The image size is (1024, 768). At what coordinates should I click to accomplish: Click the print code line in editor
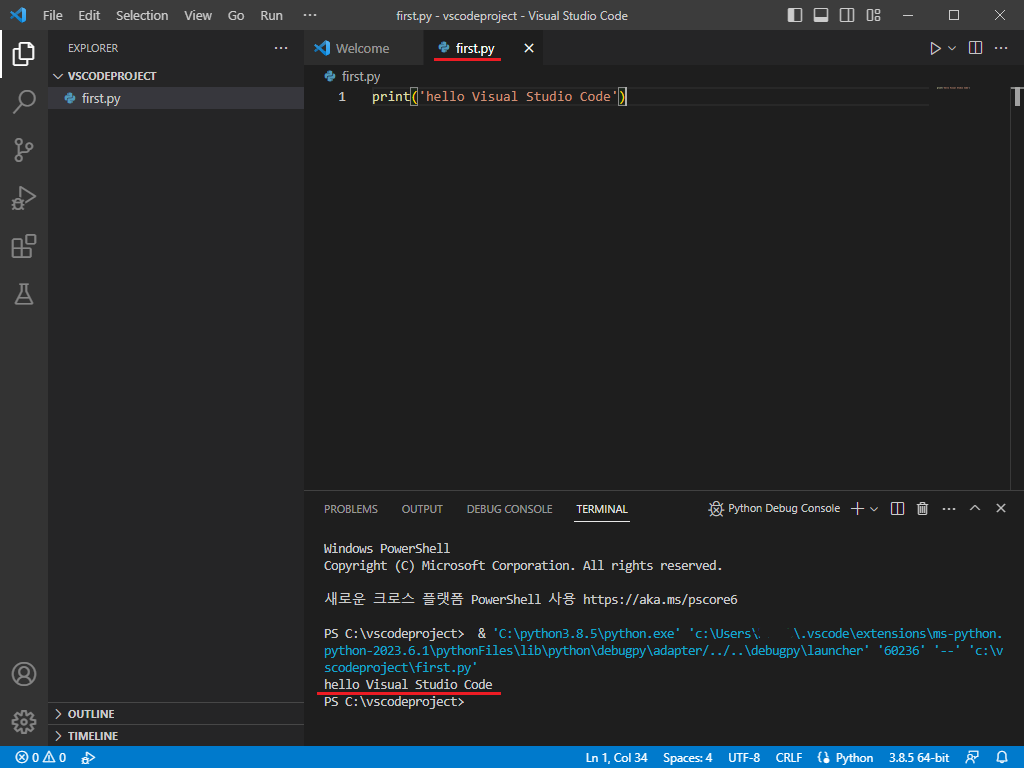point(499,97)
